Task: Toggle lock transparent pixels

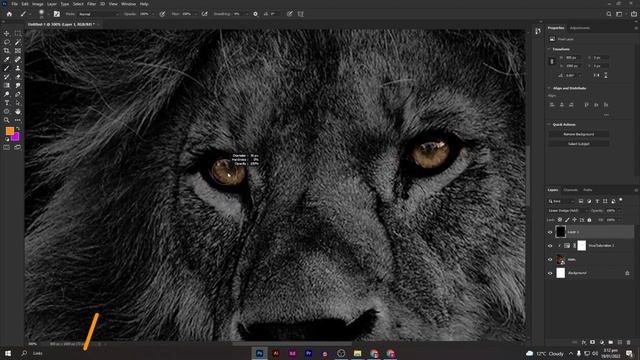Action: (x=560, y=220)
